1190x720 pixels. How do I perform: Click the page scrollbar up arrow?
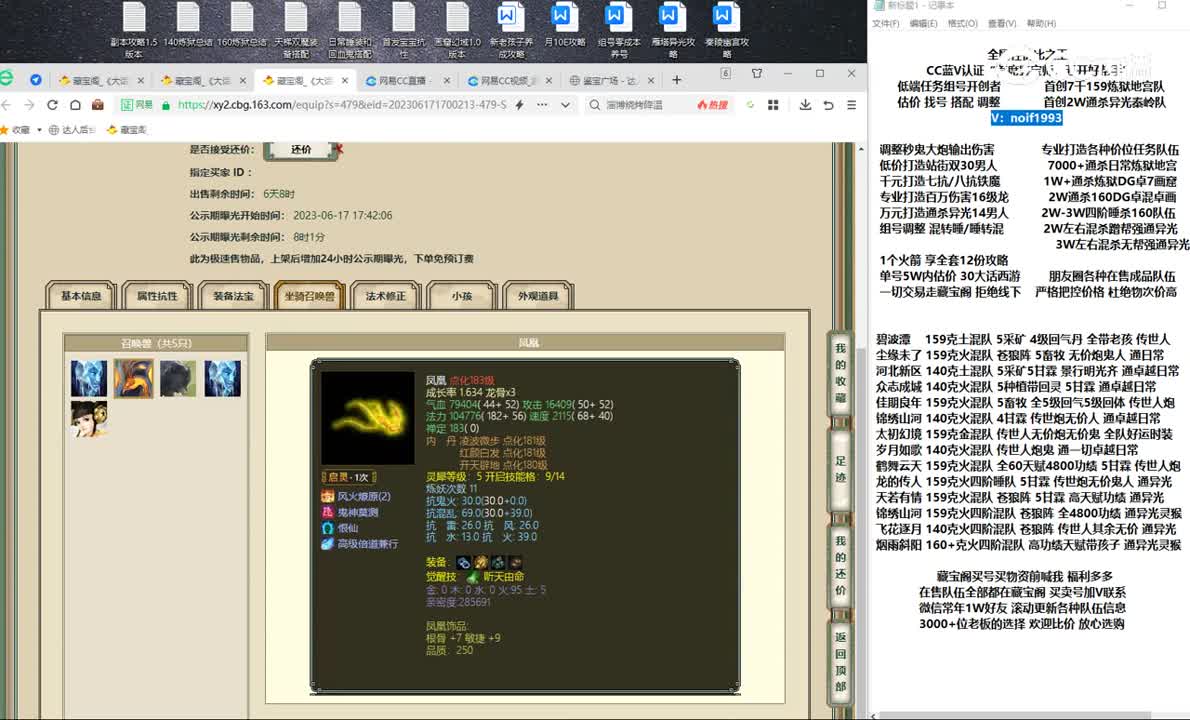click(x=861, y=149)
